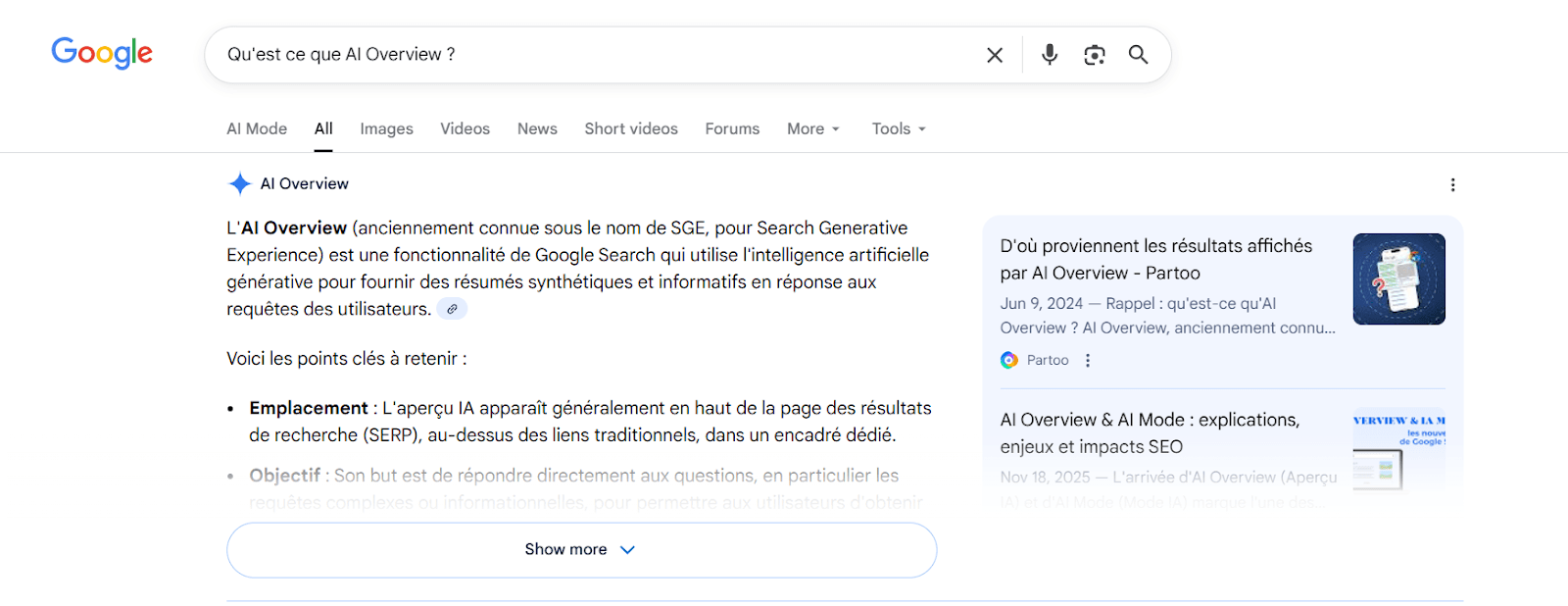Click the source link chip icon

coord(452,309)
